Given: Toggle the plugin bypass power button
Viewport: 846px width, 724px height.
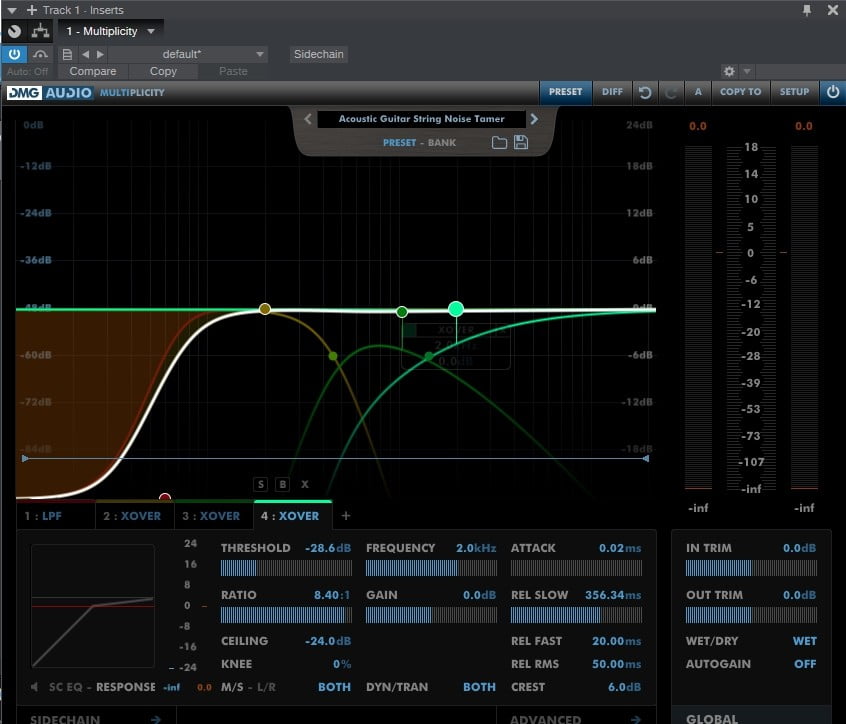Looking at the screenshot, I should 15,54.
